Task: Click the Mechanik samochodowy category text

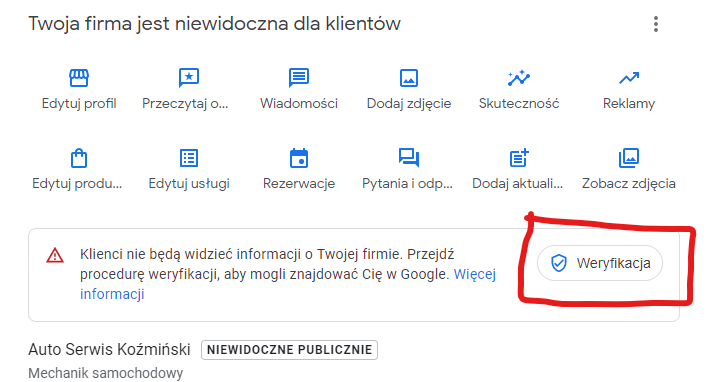Action: tap(105, 373)
